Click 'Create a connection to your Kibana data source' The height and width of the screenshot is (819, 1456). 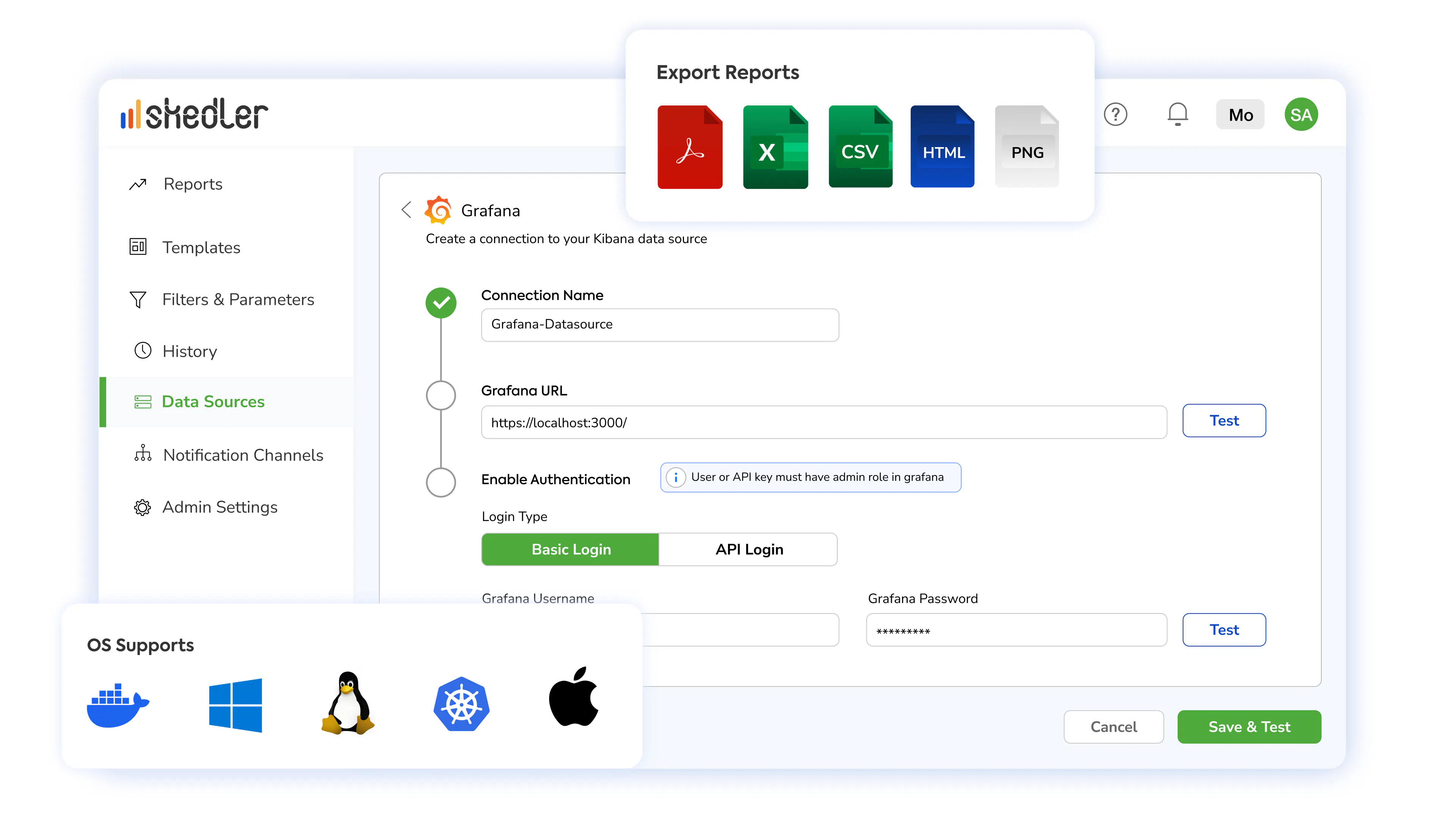566,238
